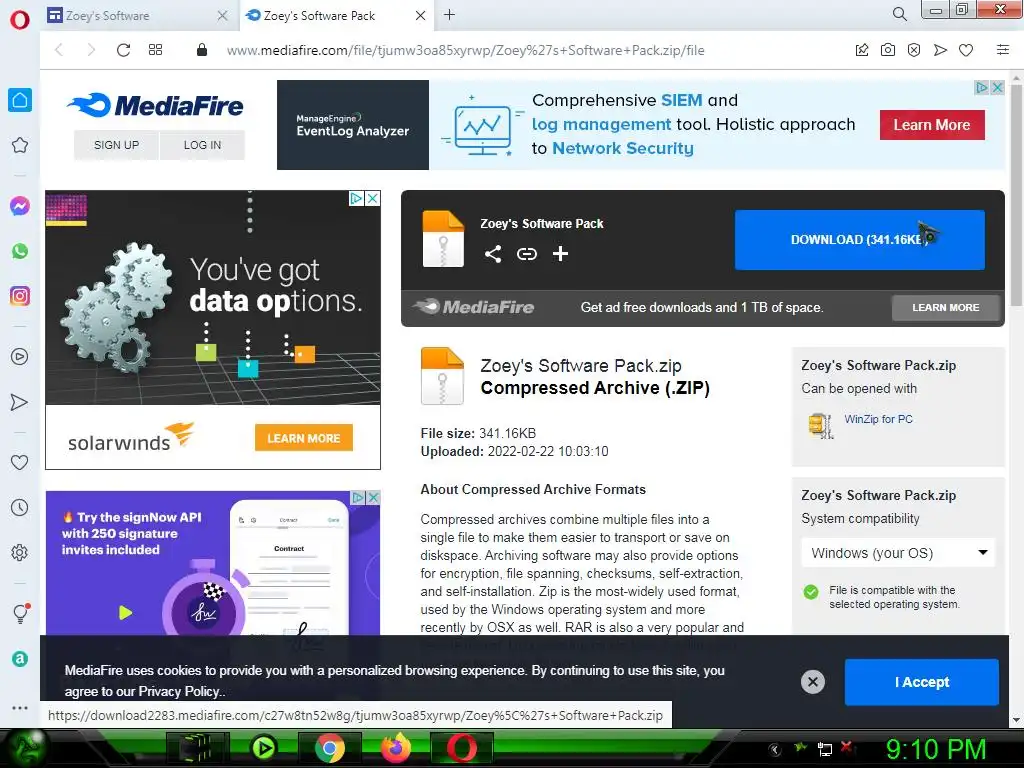Open Firefox from the taskbar
The width and height of the screenshot is (1024, 768).
(x=396, y=748)
